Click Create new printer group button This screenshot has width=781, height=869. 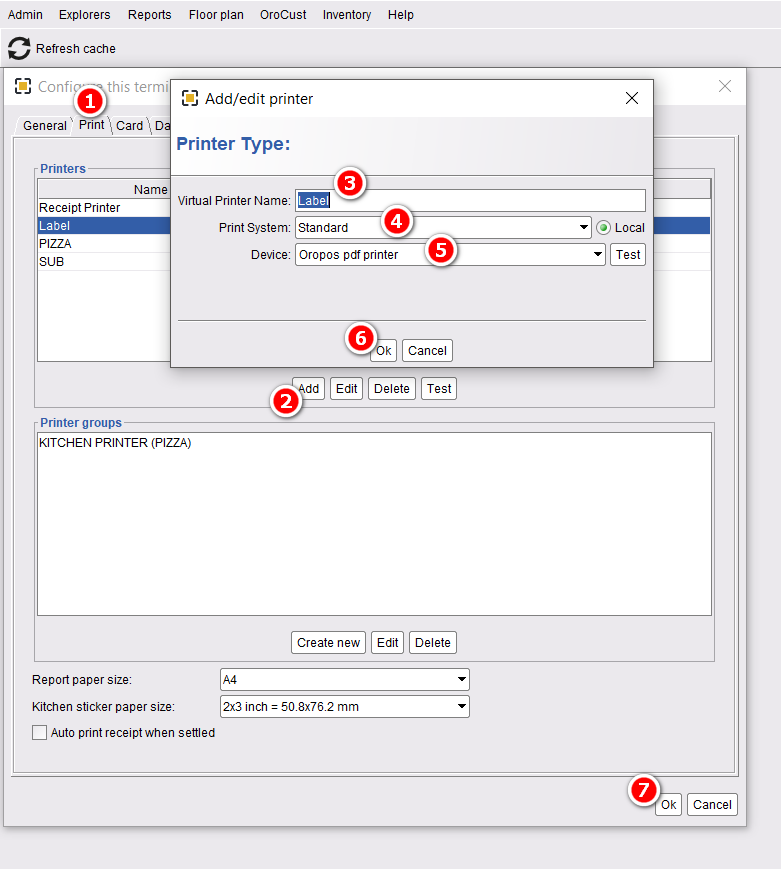328,642
